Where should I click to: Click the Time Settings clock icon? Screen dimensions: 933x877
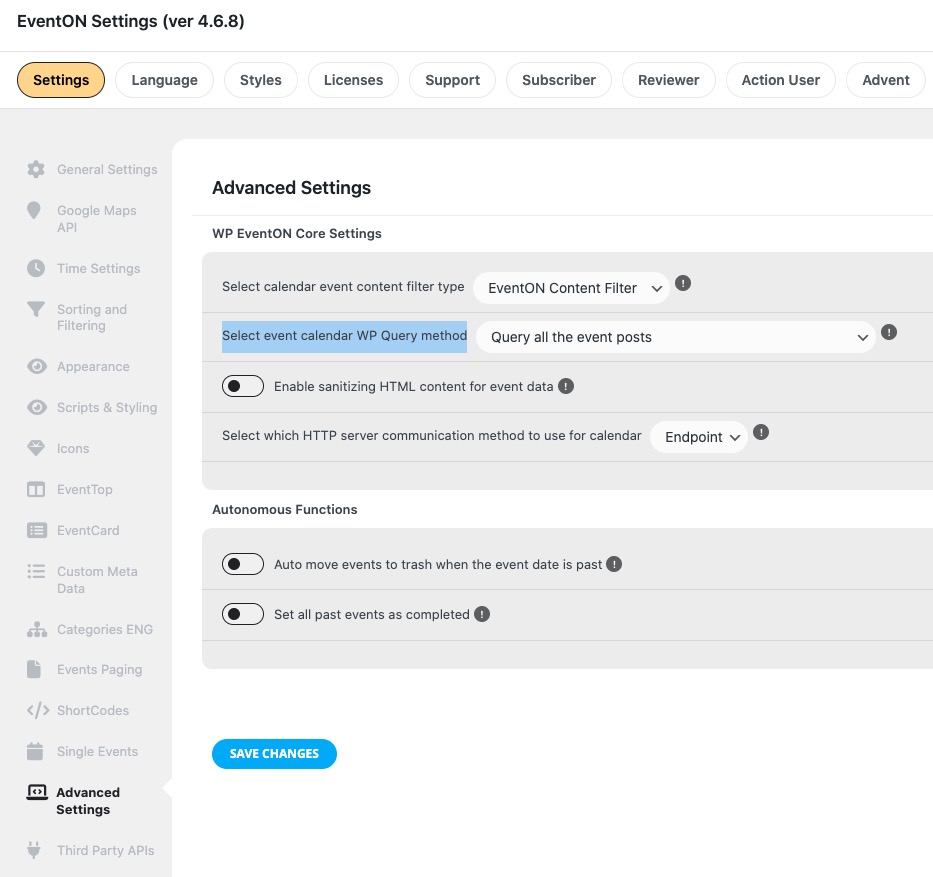click(36, 268)
